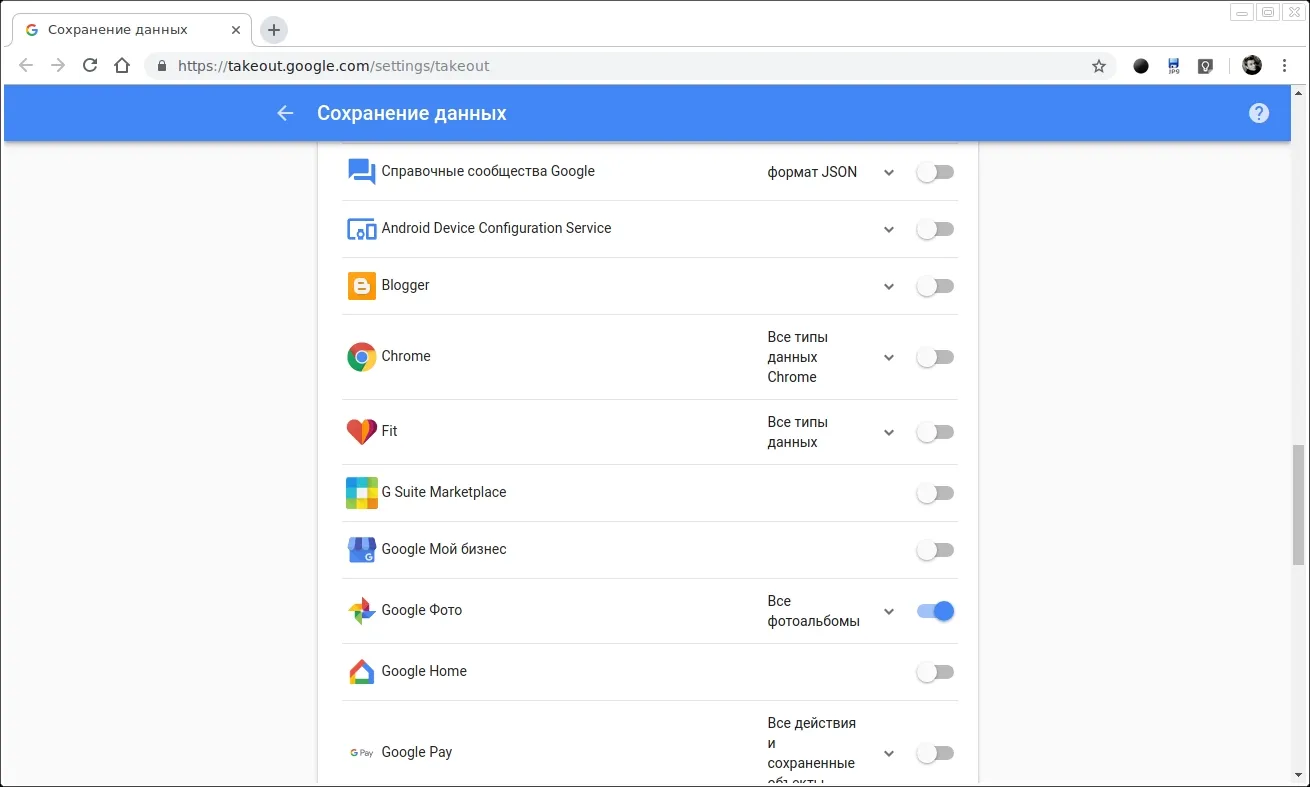Viewport: 1310px width, 787px height.
Task: Click the 'Google Home' service name
Action: coord(424,671)
